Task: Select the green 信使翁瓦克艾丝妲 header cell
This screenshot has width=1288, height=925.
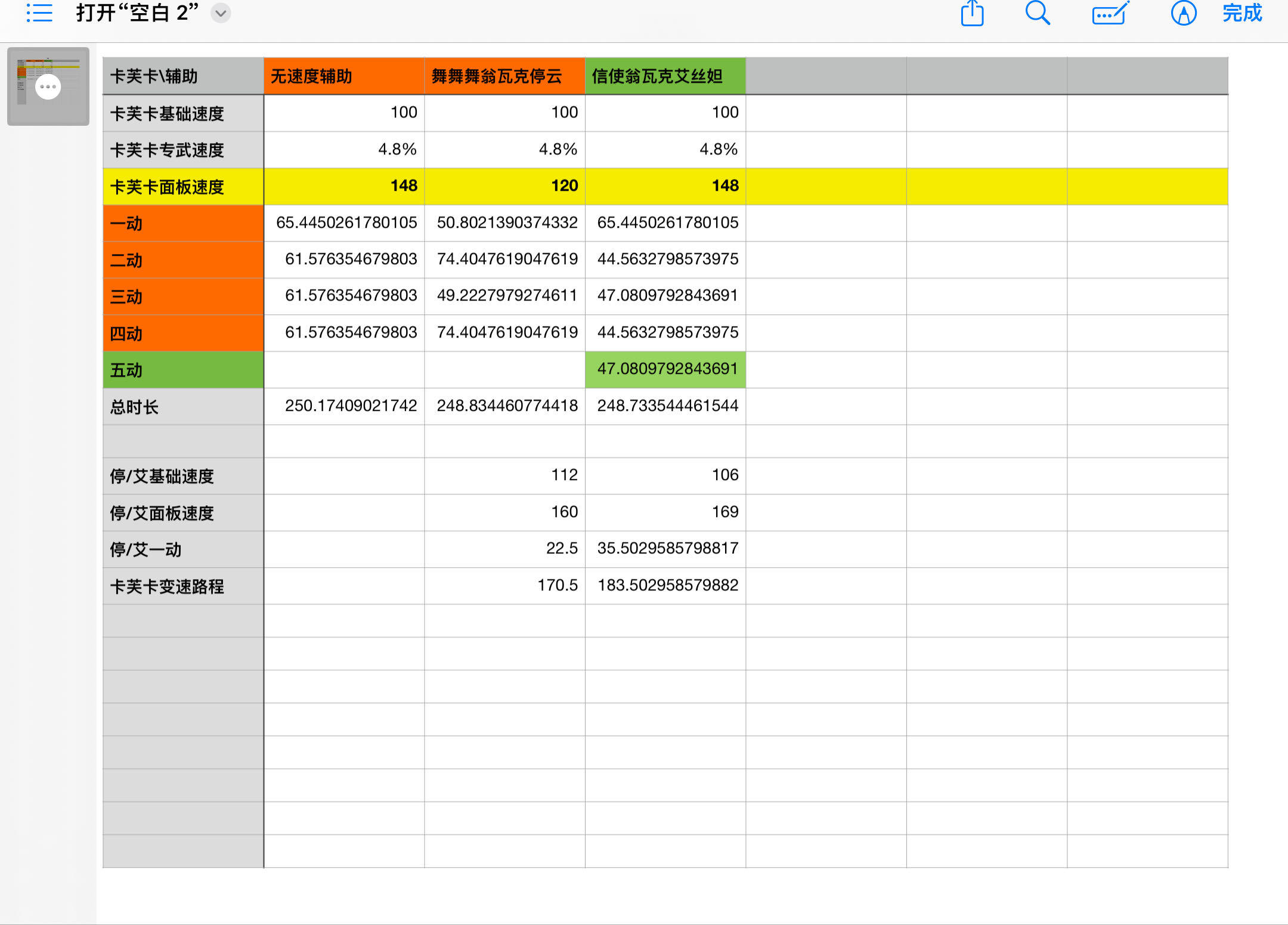Action: (x=665, y=76)
